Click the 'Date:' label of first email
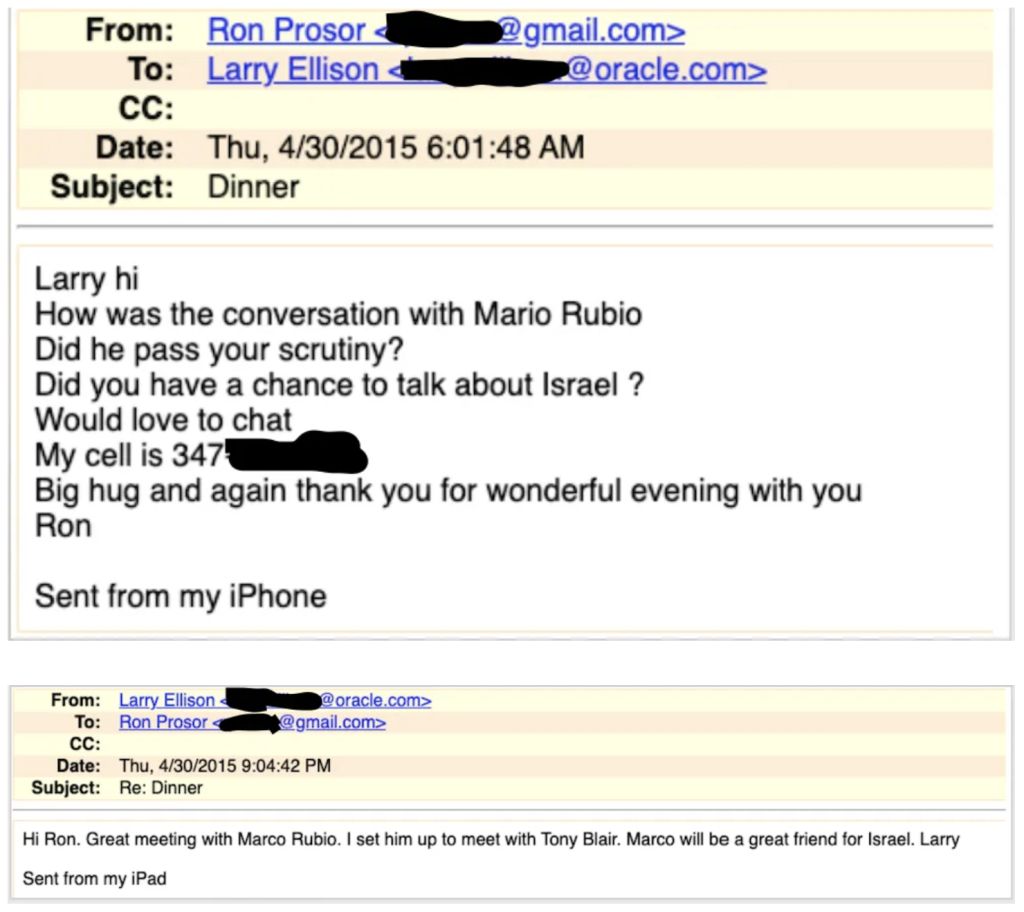Image resolution: width=1024 pixels, height=912 pixels. coord(135,148)
